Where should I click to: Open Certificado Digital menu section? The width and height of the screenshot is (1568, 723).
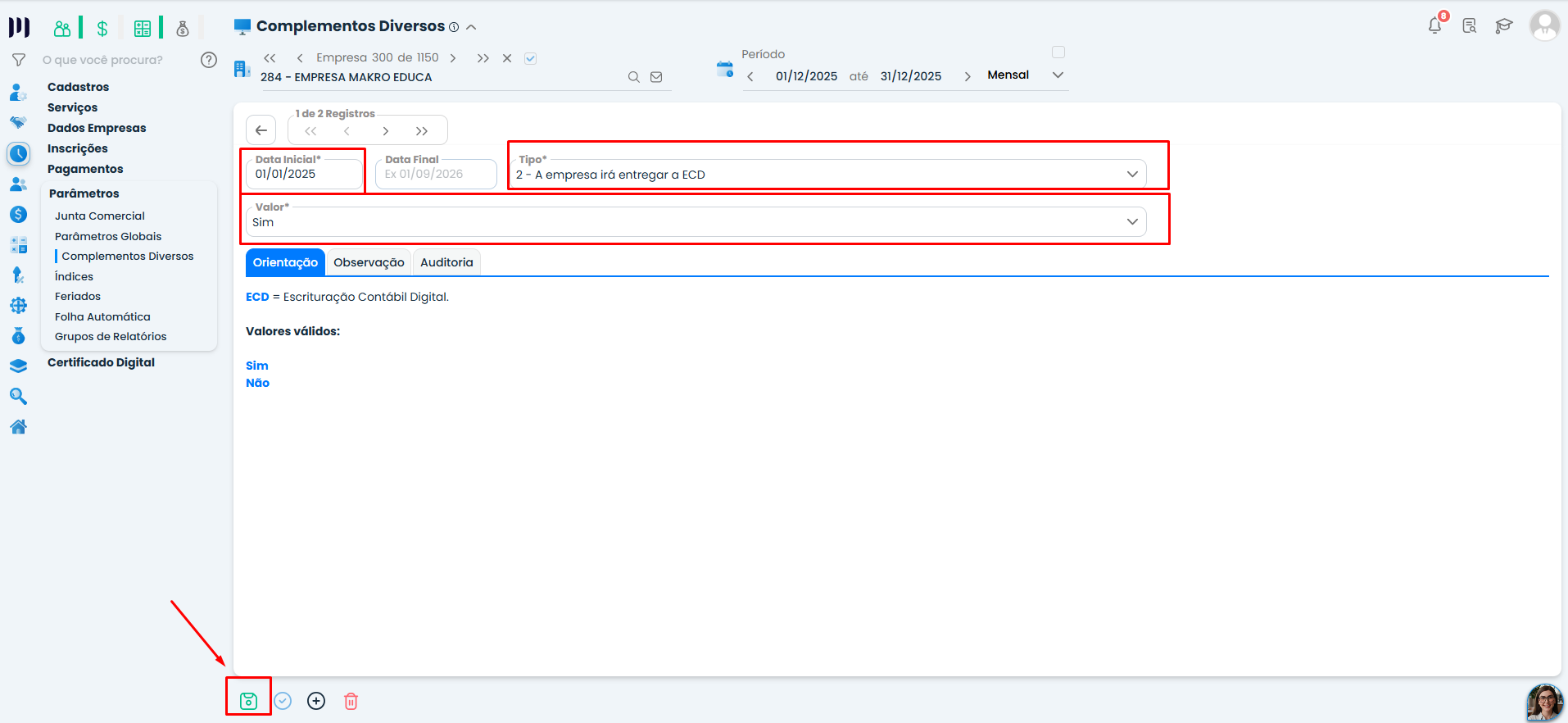point(101,362)
